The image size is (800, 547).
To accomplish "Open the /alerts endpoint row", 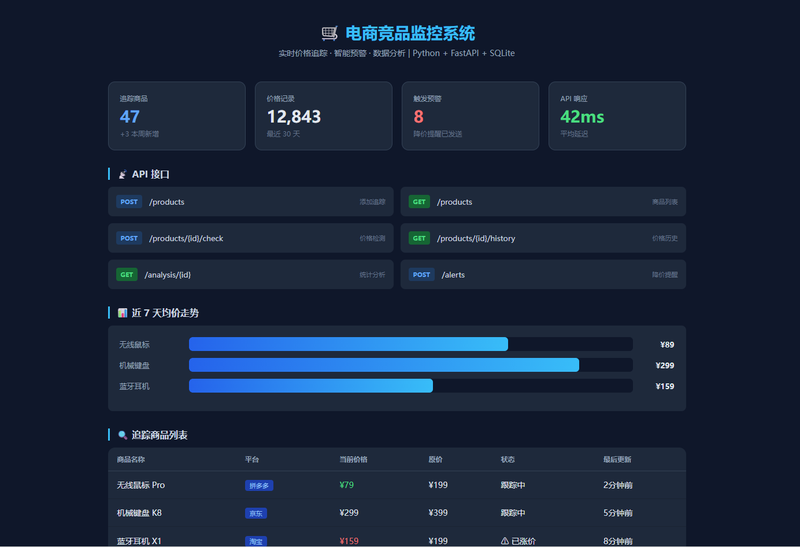I will pyautogui.click(x=543, y=275).
